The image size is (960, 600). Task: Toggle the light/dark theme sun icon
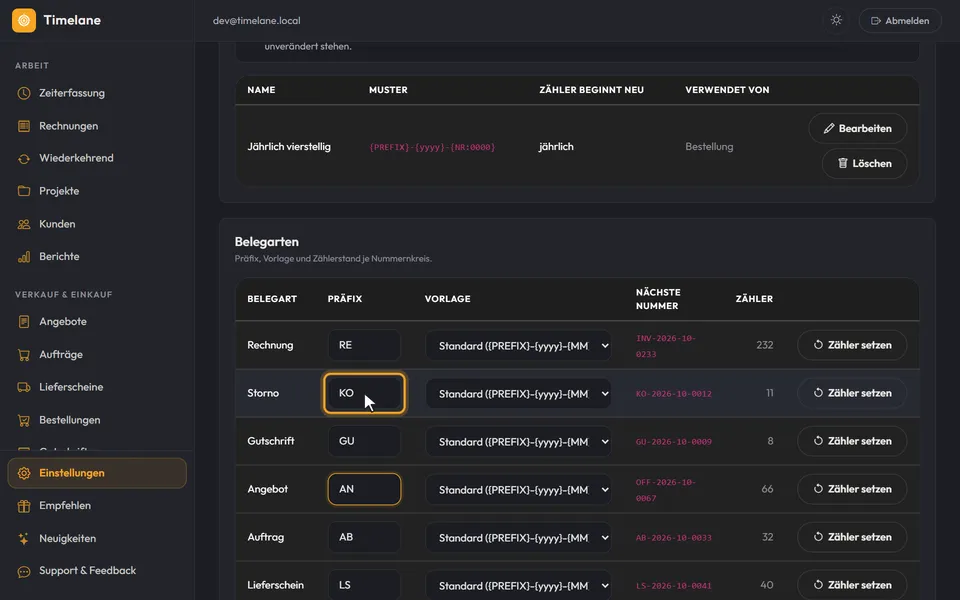(x=836, y=20)
